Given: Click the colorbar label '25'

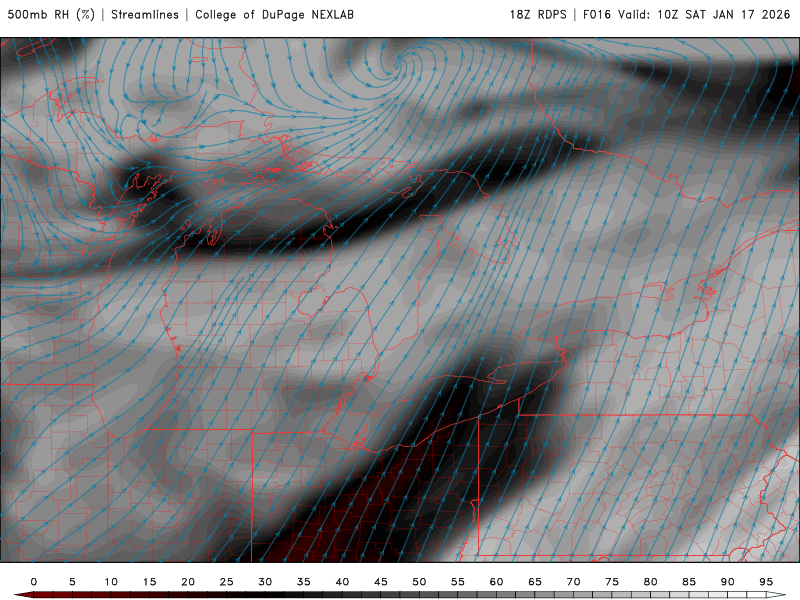Looking at the screenshot, I should [x=227, y=582].
